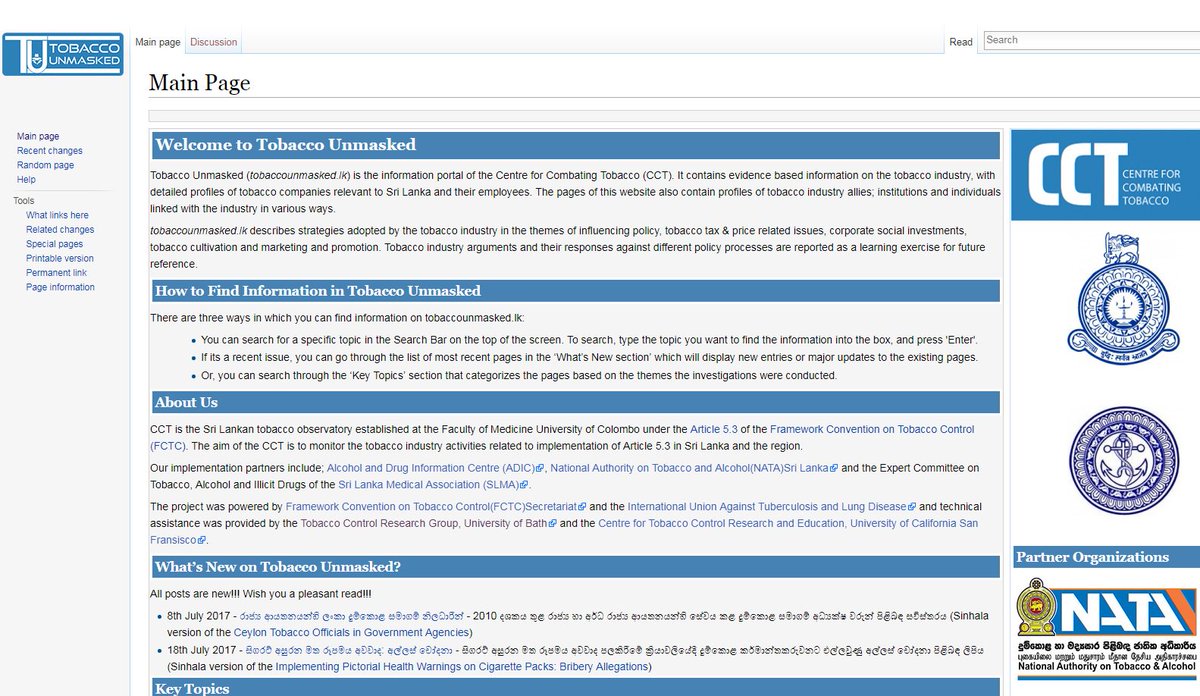Go to Main page in sidebar
1200x696 pixels.
38,136
